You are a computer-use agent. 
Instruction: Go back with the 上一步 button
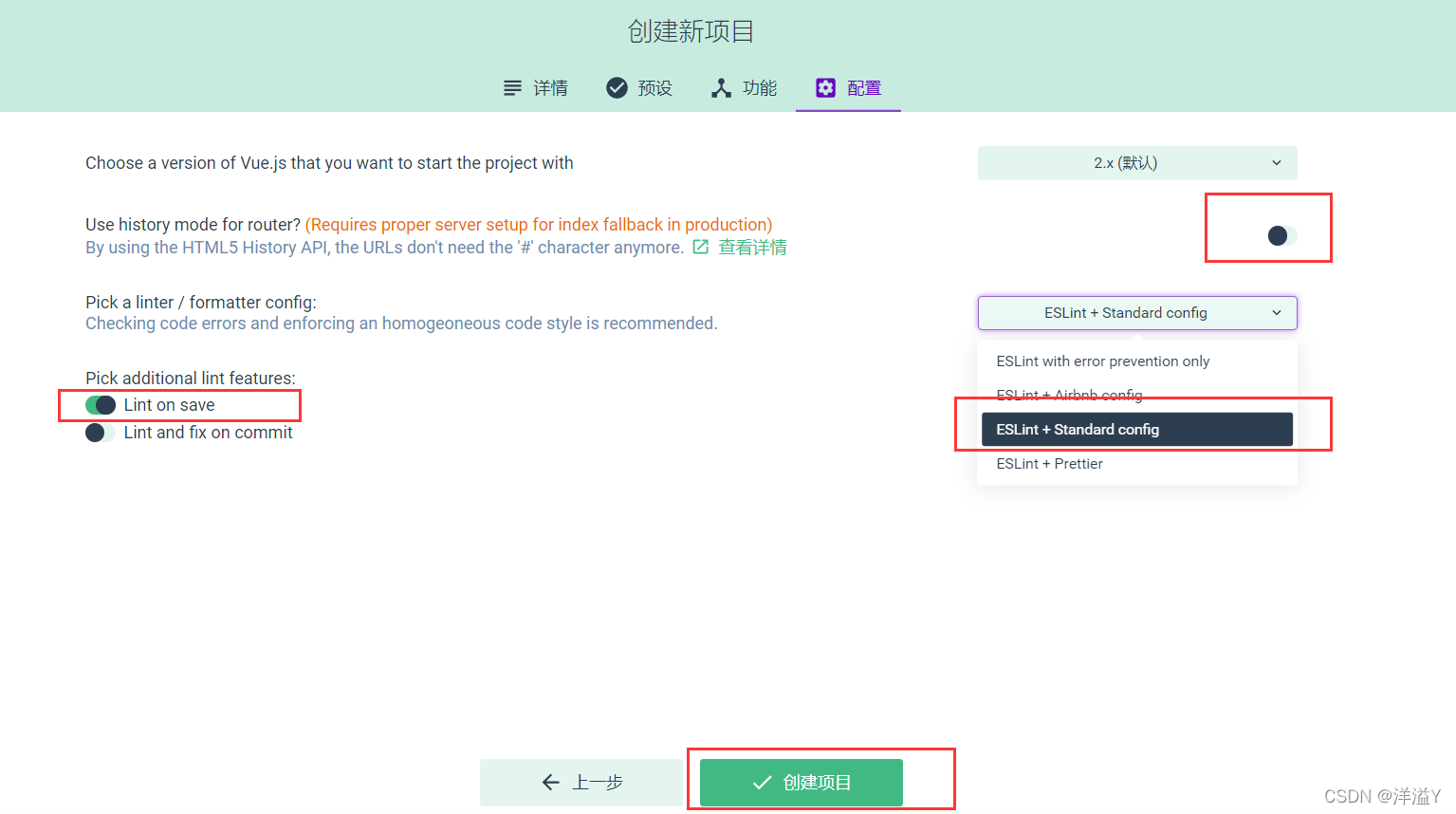tap(581, 783)
